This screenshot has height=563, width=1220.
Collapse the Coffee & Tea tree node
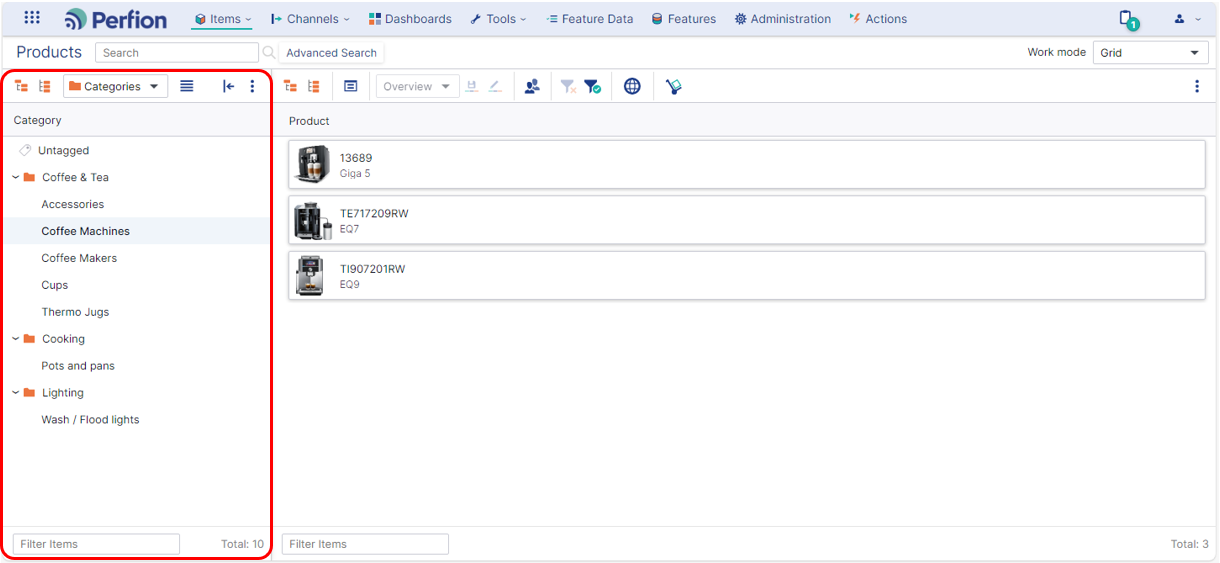[x=15, y=177]
